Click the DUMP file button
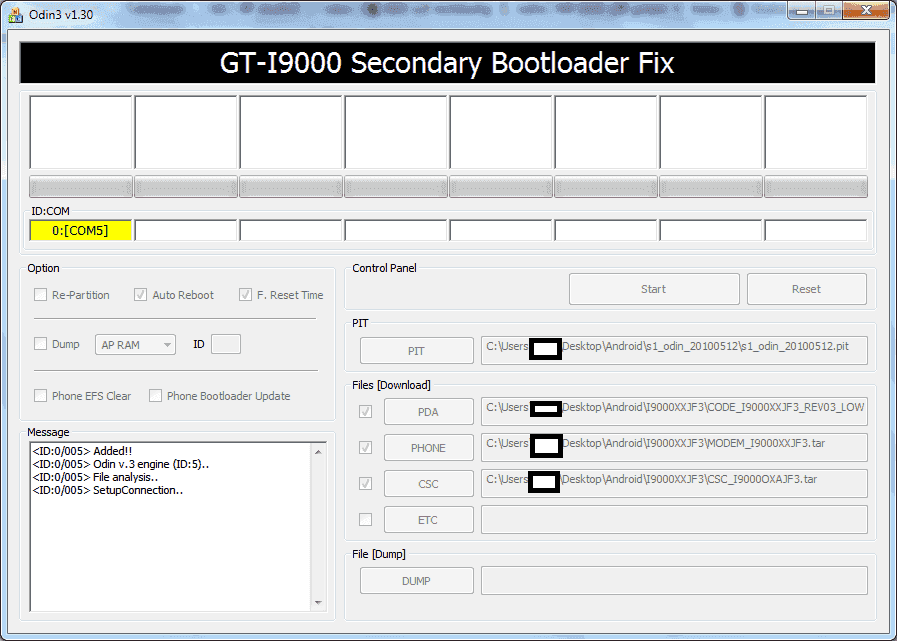This screenshot has height=641, width=897. pyautogui.click(x=416, y=581)
